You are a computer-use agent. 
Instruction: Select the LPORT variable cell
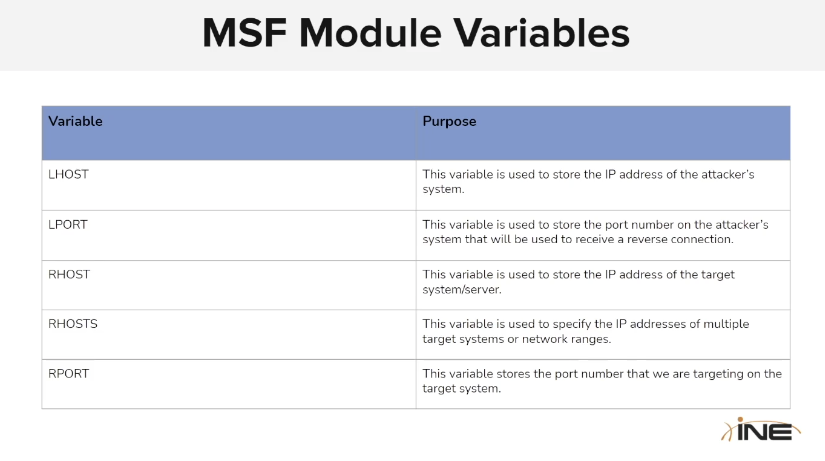(x=68, y=224)
